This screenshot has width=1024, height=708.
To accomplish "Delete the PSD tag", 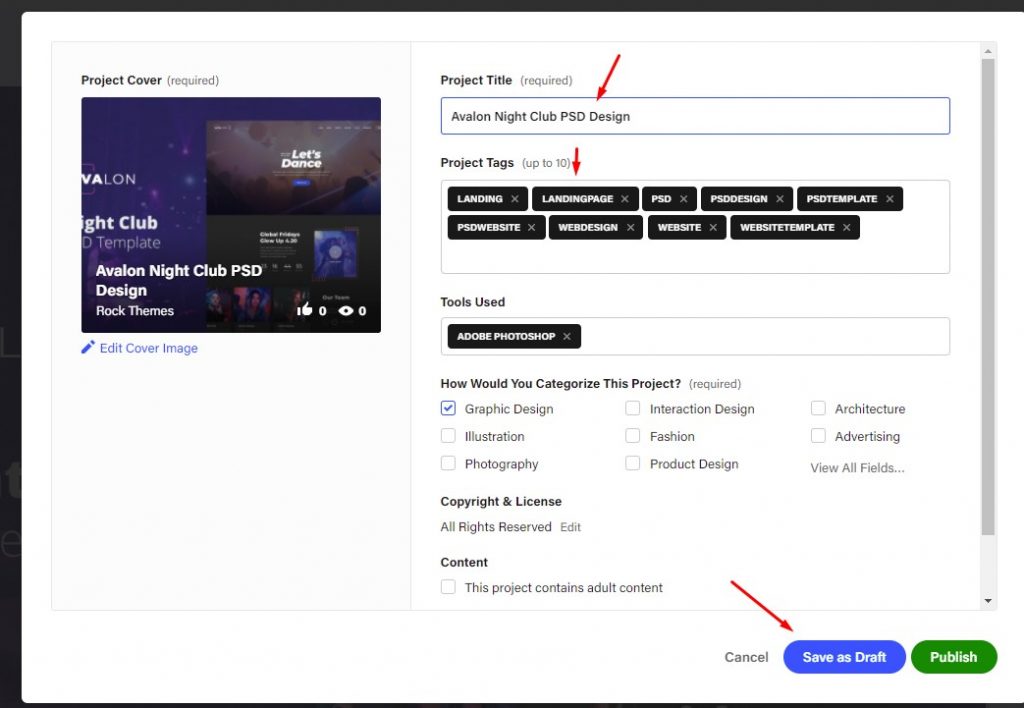I will (x=684, y=199).
